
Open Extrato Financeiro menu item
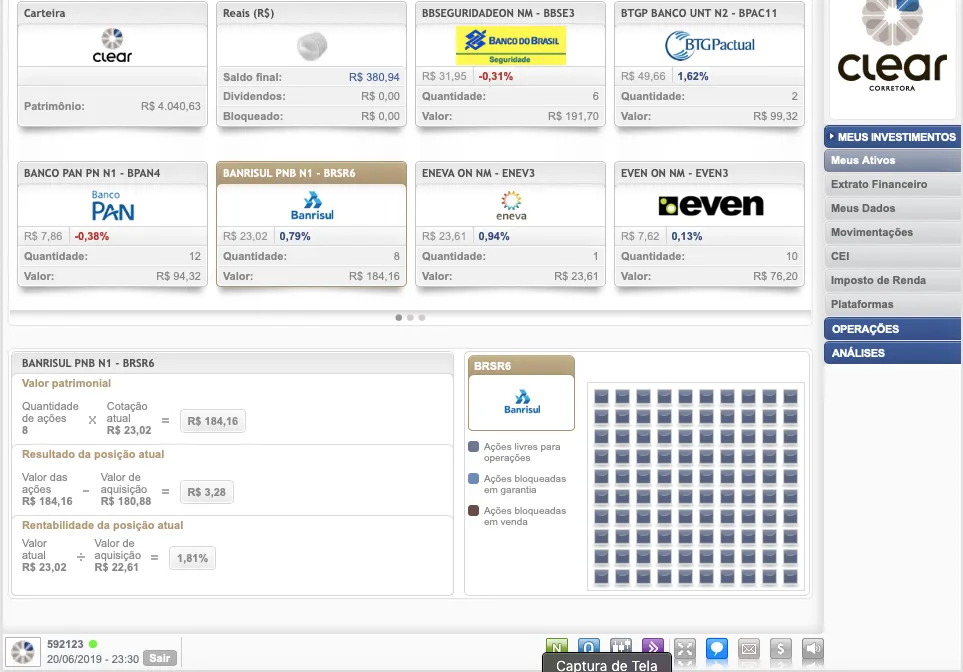point(879,184)
